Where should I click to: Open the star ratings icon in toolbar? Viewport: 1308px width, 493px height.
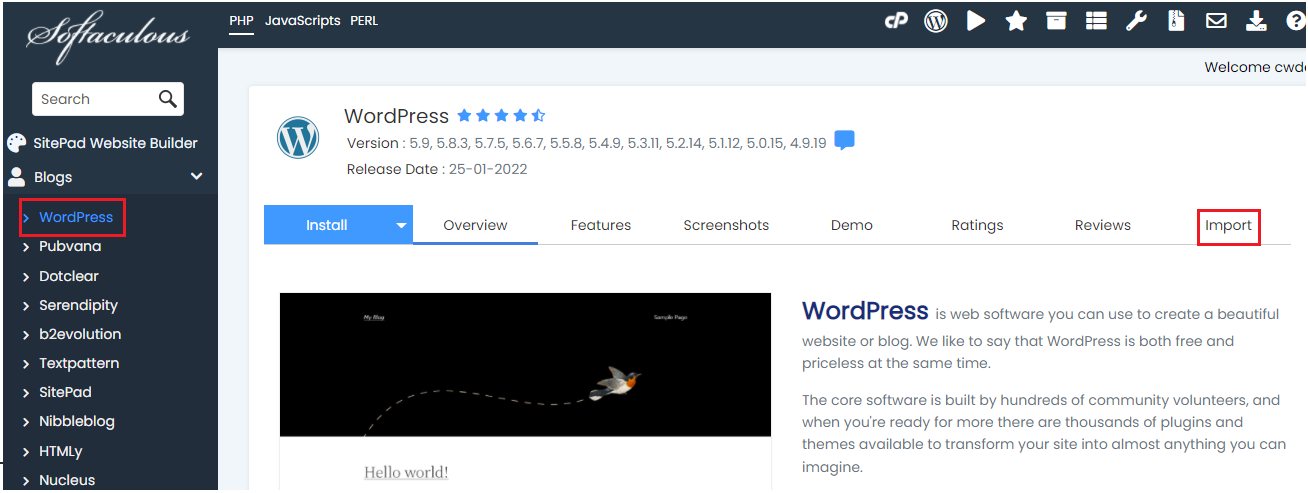[1016, 21]
